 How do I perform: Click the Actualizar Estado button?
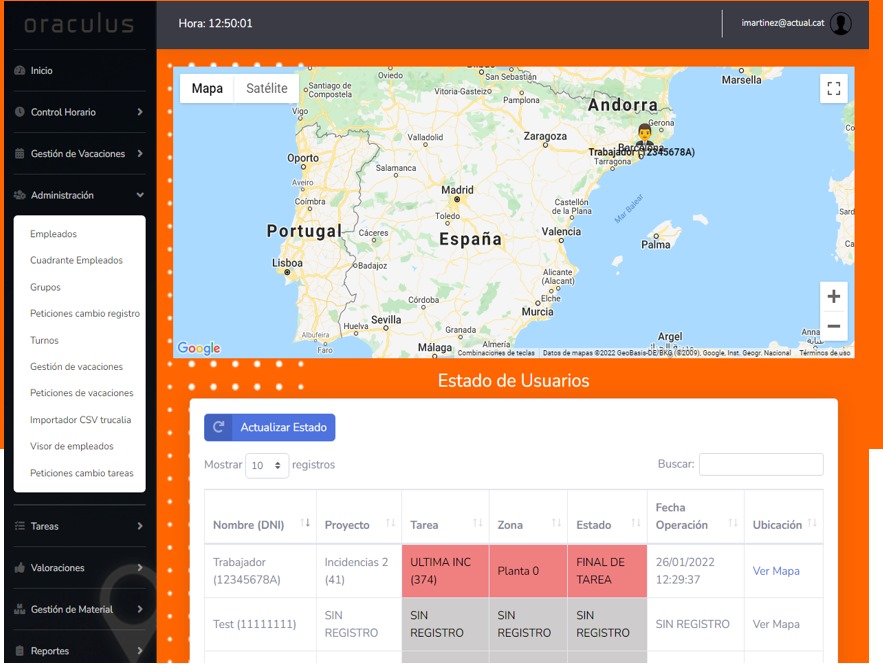tap(270, 427)
